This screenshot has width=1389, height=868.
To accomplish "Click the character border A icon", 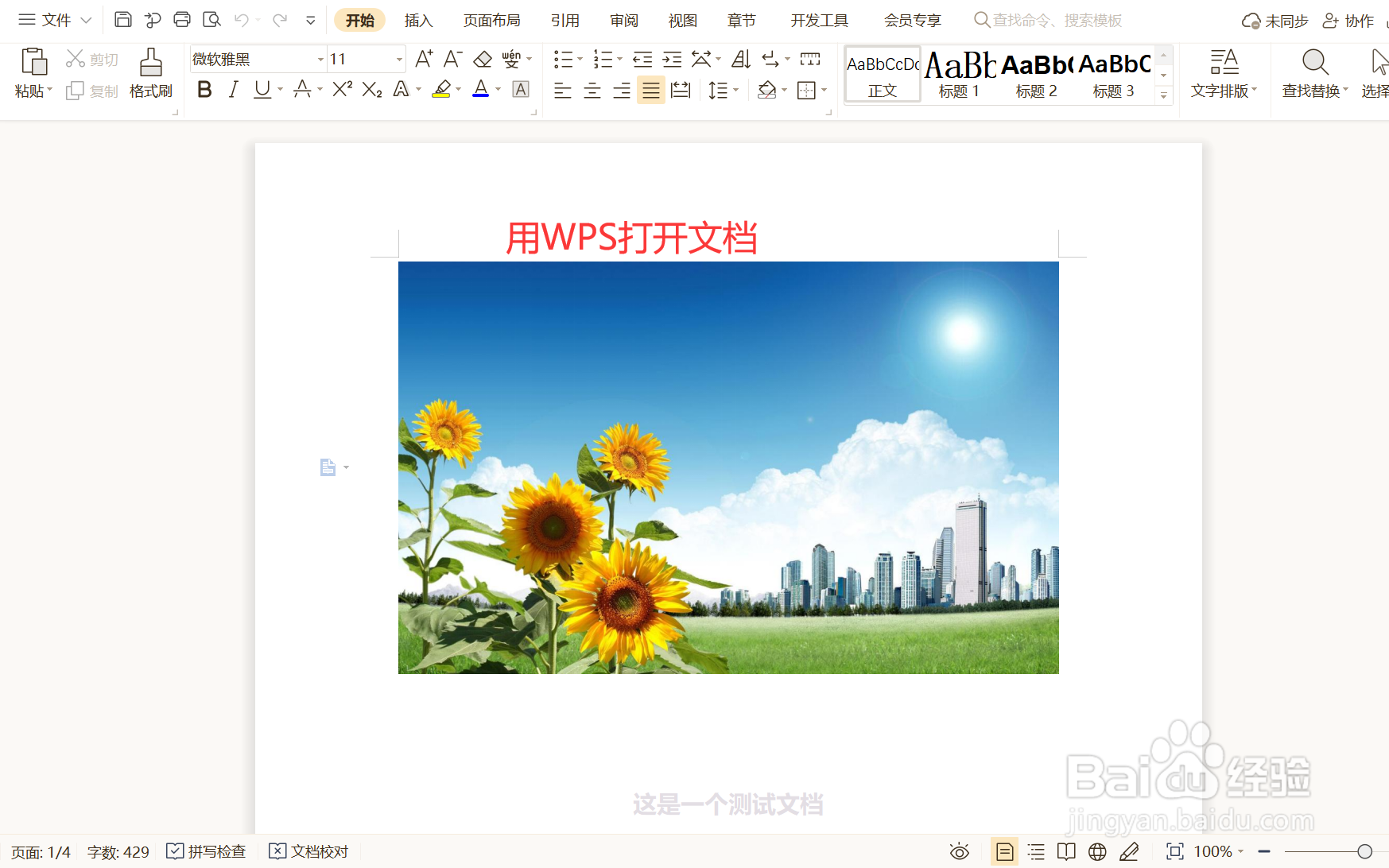I will (x=521, y=89).
